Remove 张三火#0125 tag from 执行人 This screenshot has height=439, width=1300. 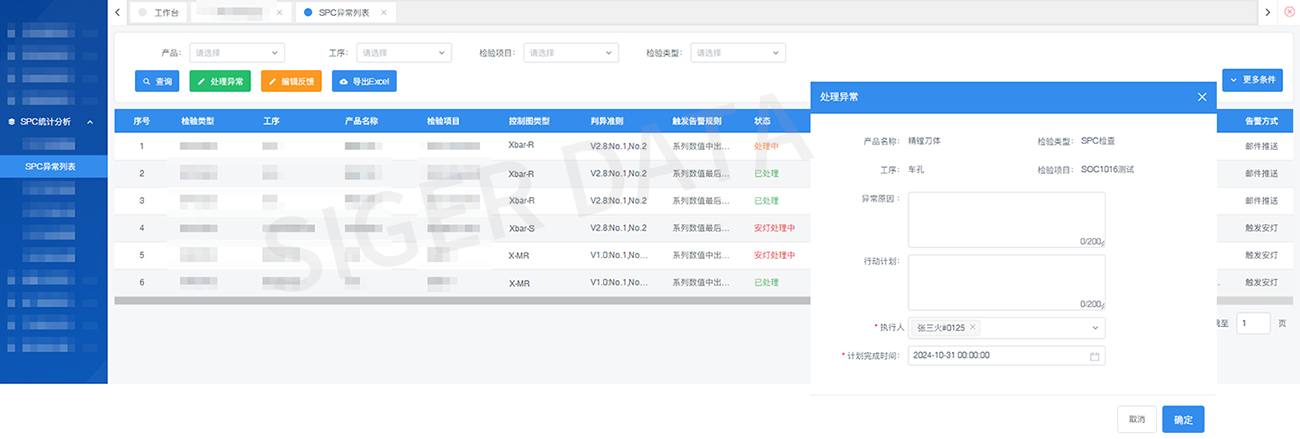pos(973,327)
